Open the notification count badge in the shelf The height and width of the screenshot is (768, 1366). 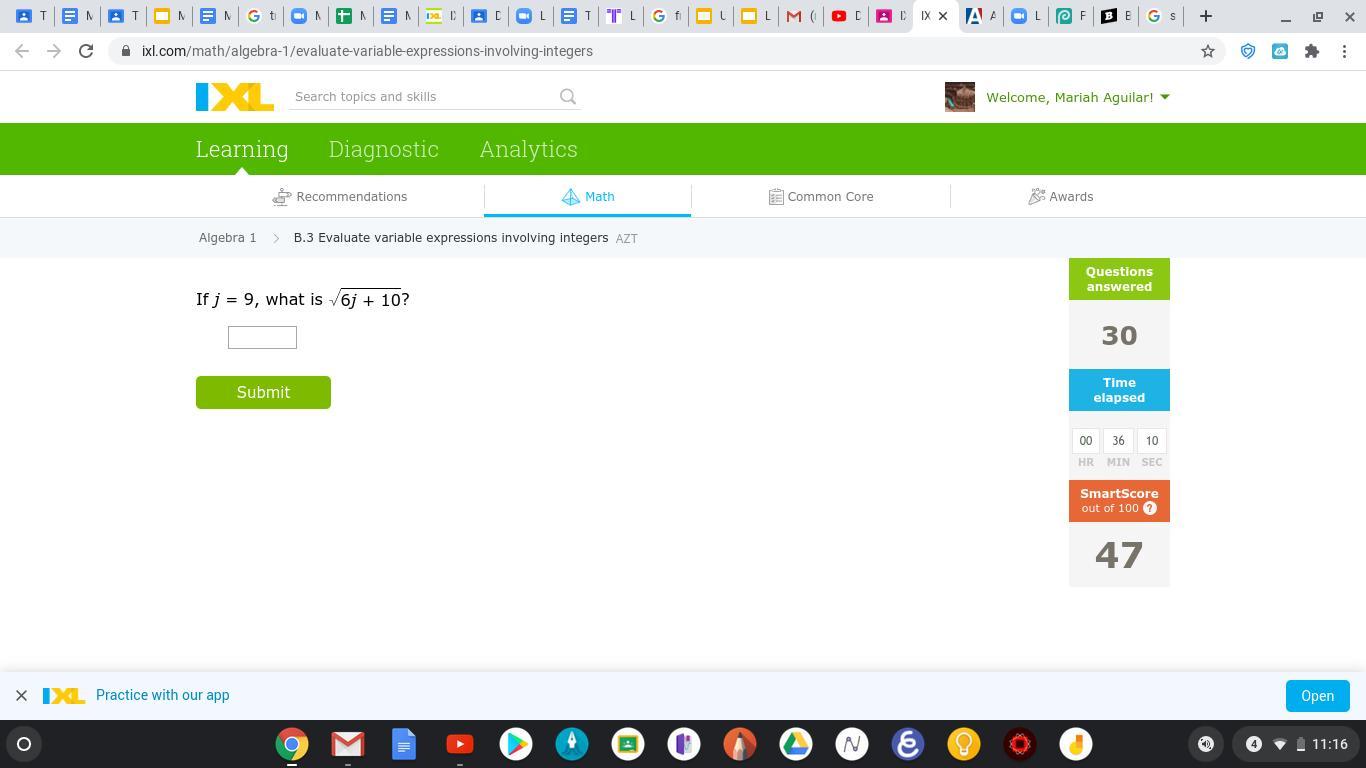click(x=1254, y=744)
